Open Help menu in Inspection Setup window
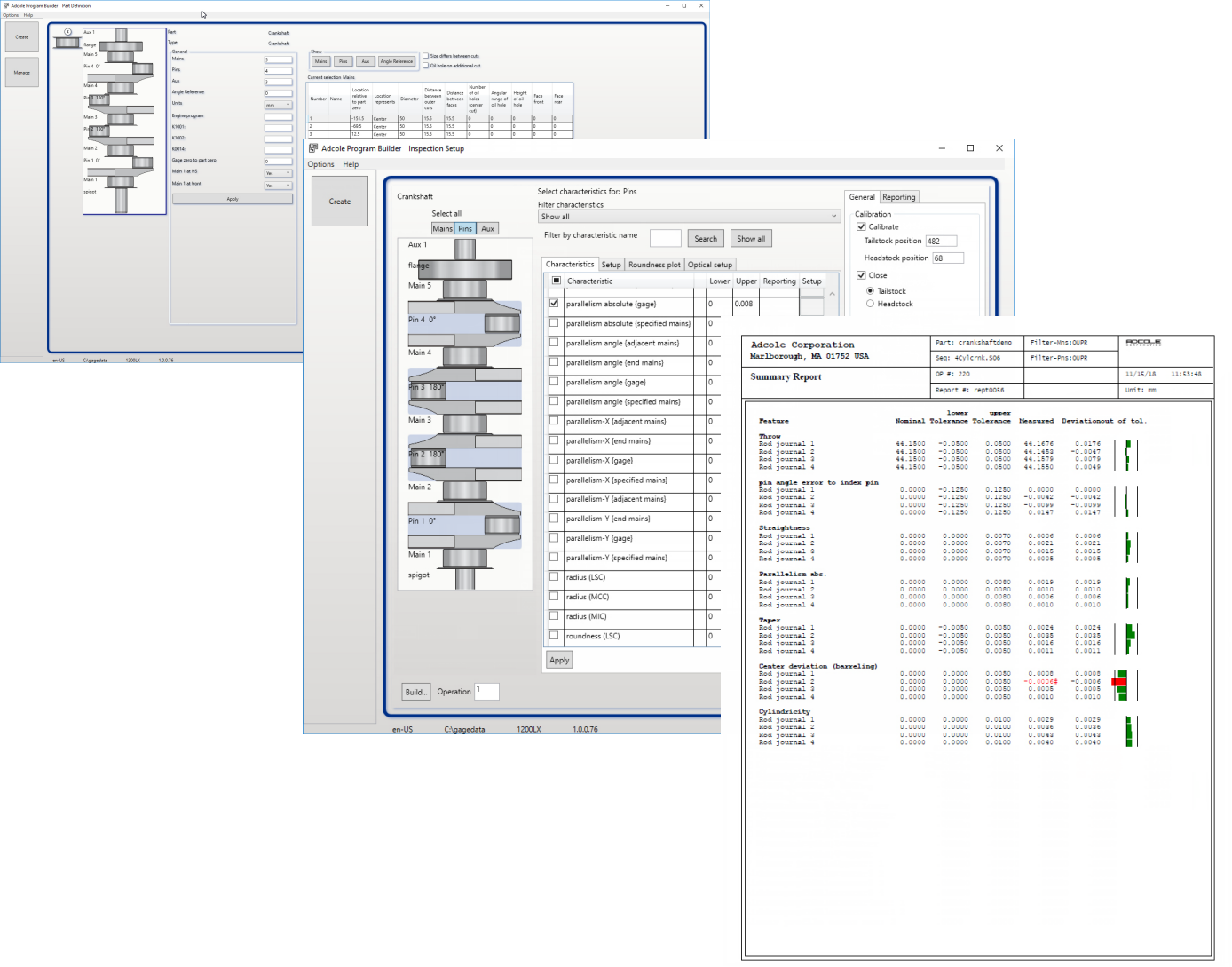This screenshot has height=967, width=1232. tap(351, 164)
